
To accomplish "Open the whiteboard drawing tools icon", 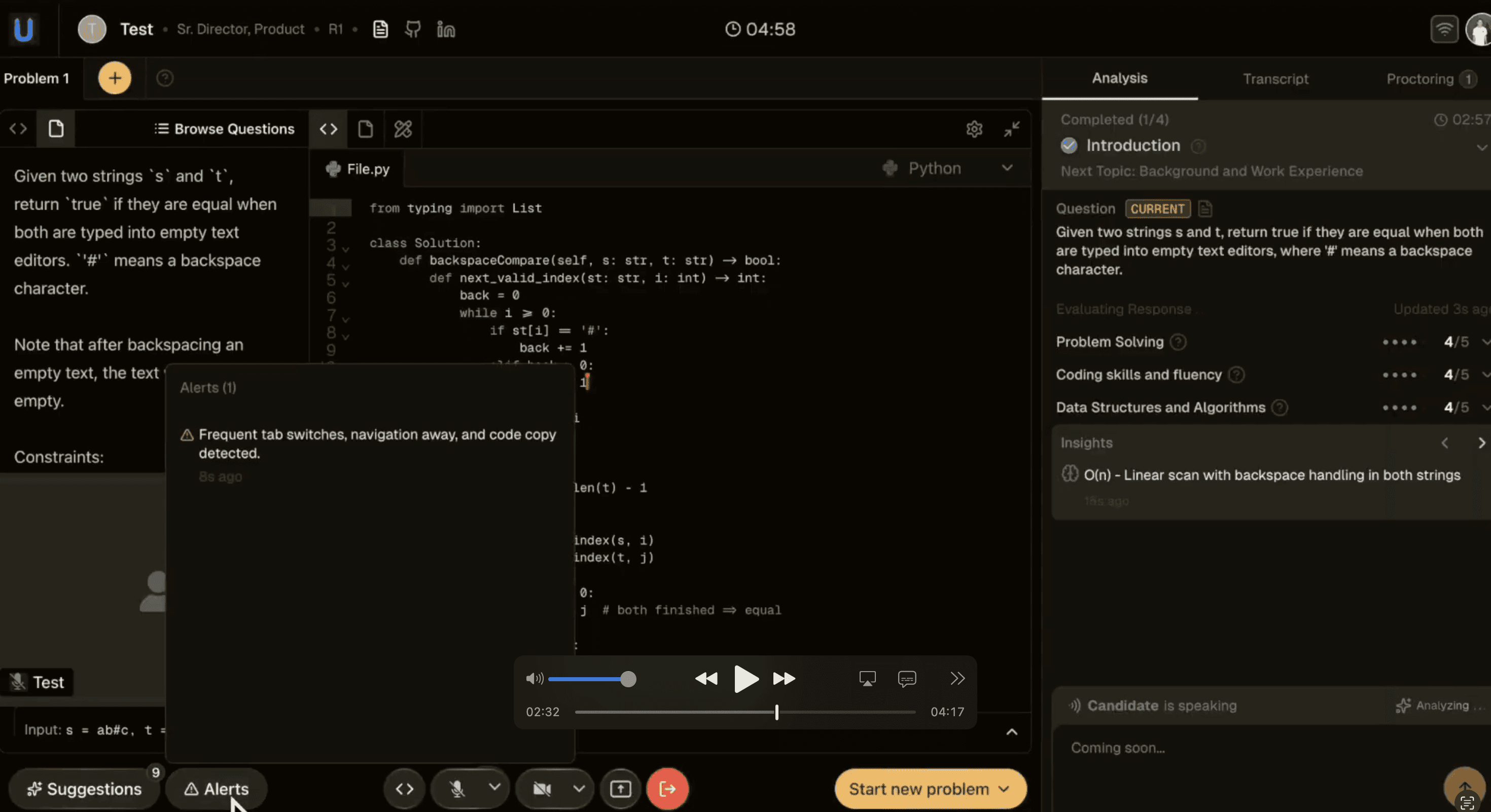I will tap(403, 129).
